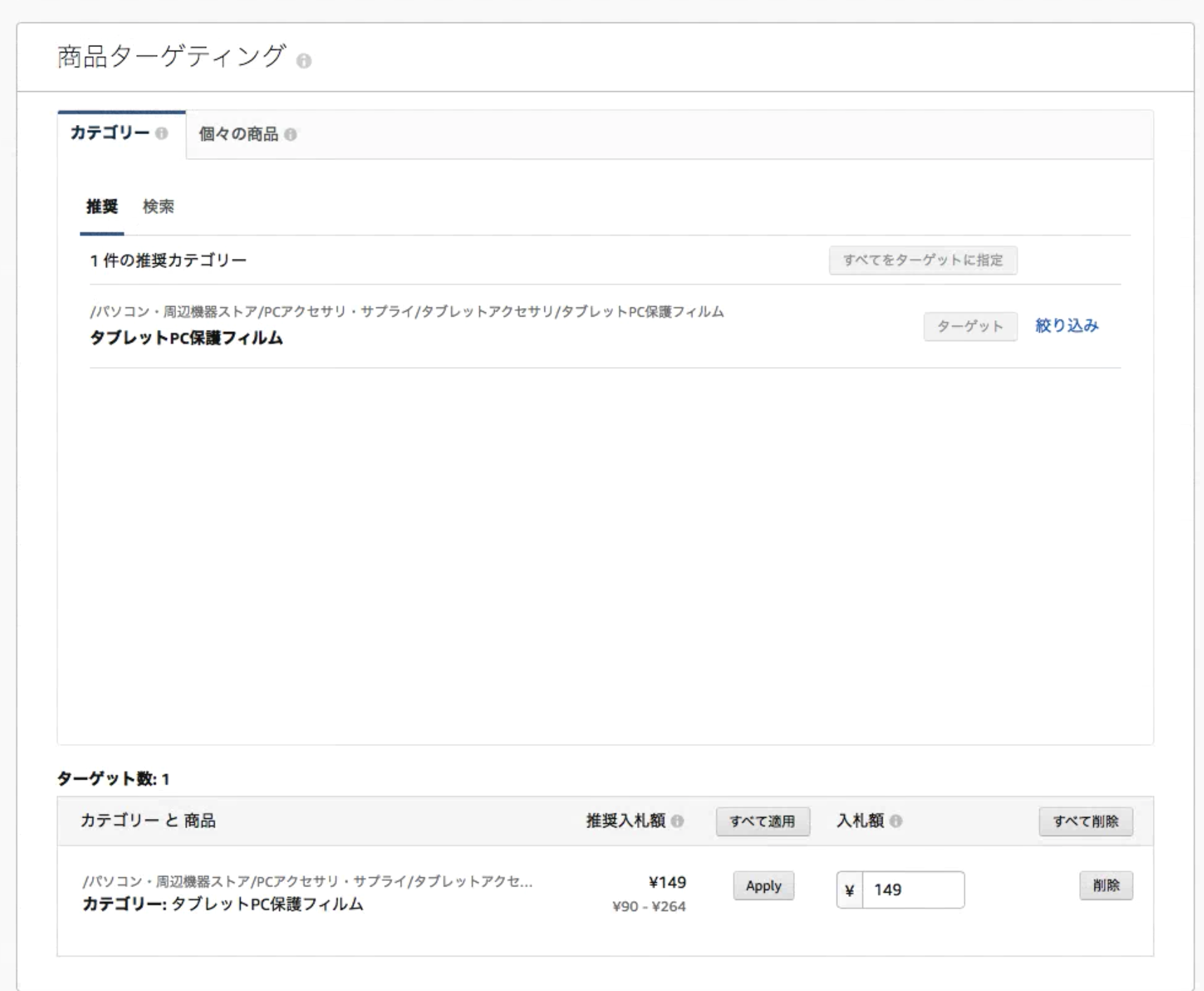The image size is (1204, 991).
Task: Apply the suggested ¥149 bid
Action: click(x=763, y=886)
